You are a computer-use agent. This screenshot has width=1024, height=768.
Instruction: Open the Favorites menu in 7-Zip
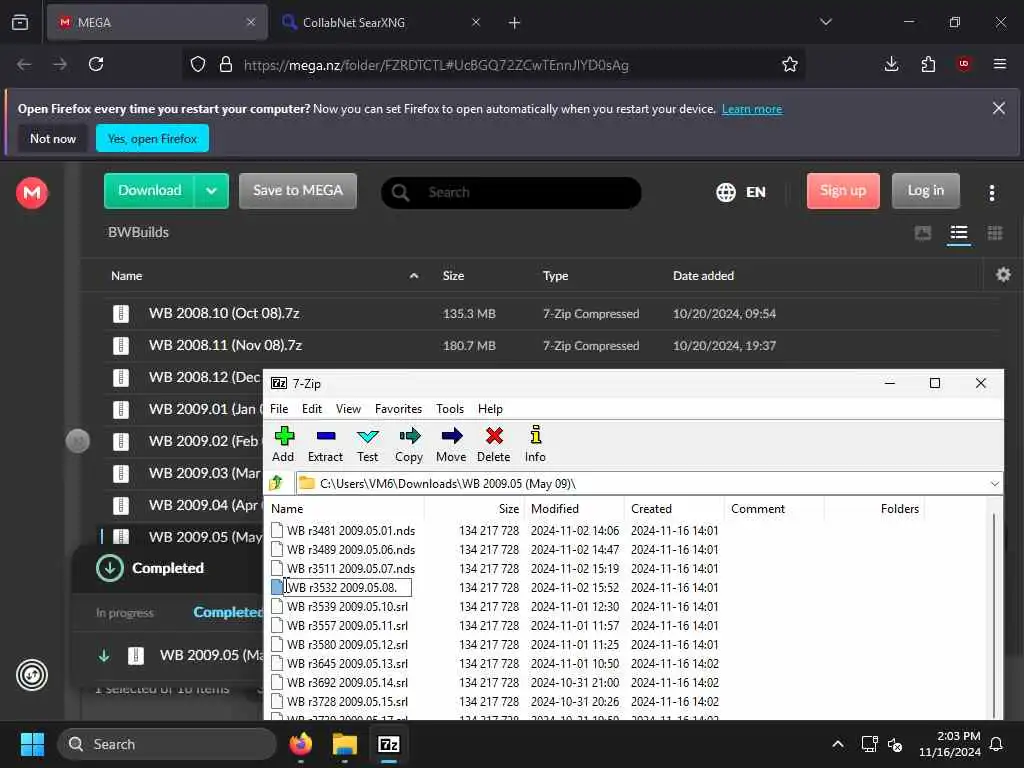[398, 409]
